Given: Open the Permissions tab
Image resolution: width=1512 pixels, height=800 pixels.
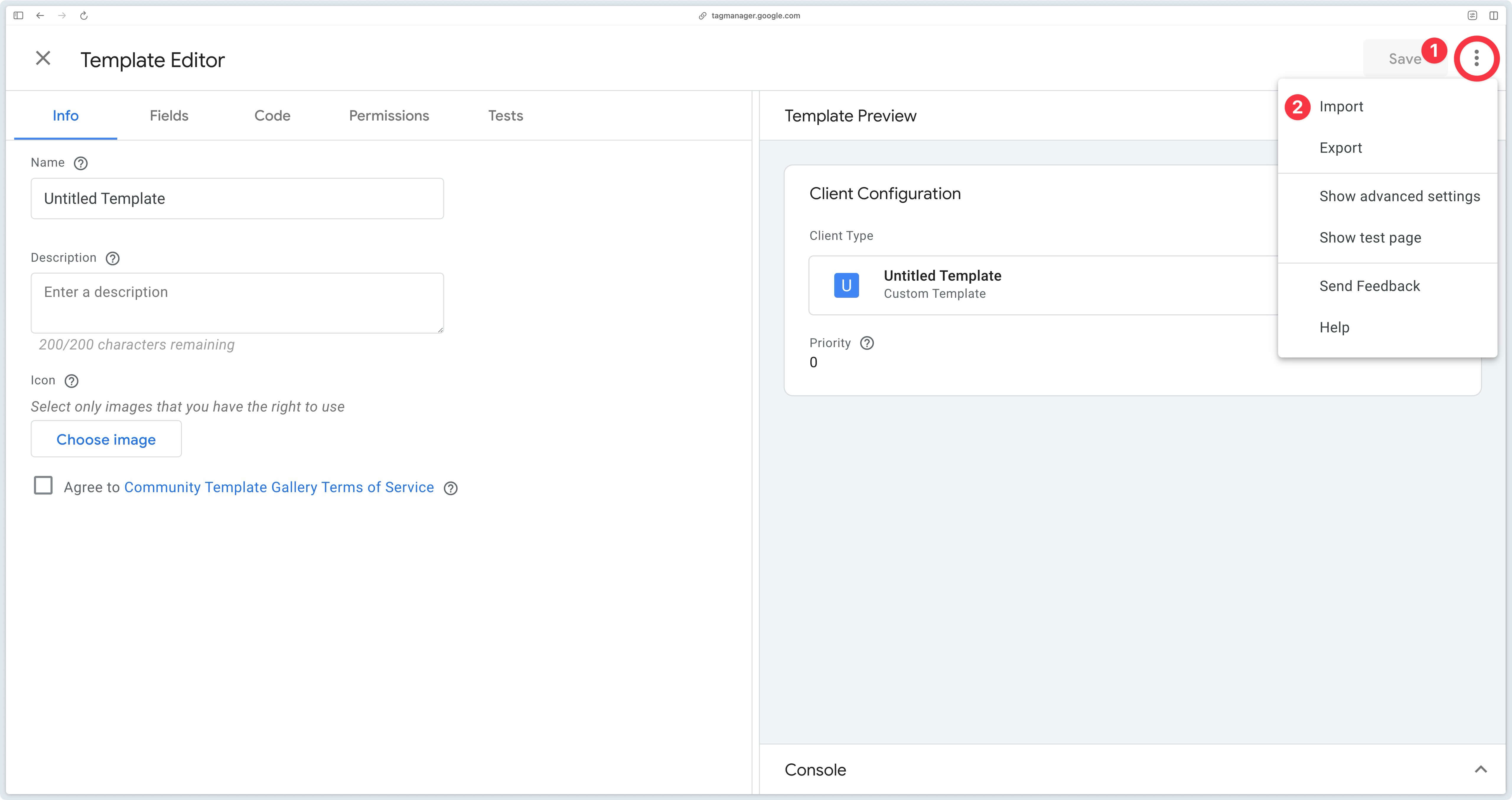Looking at the screenshot, I should coord(389,116).
